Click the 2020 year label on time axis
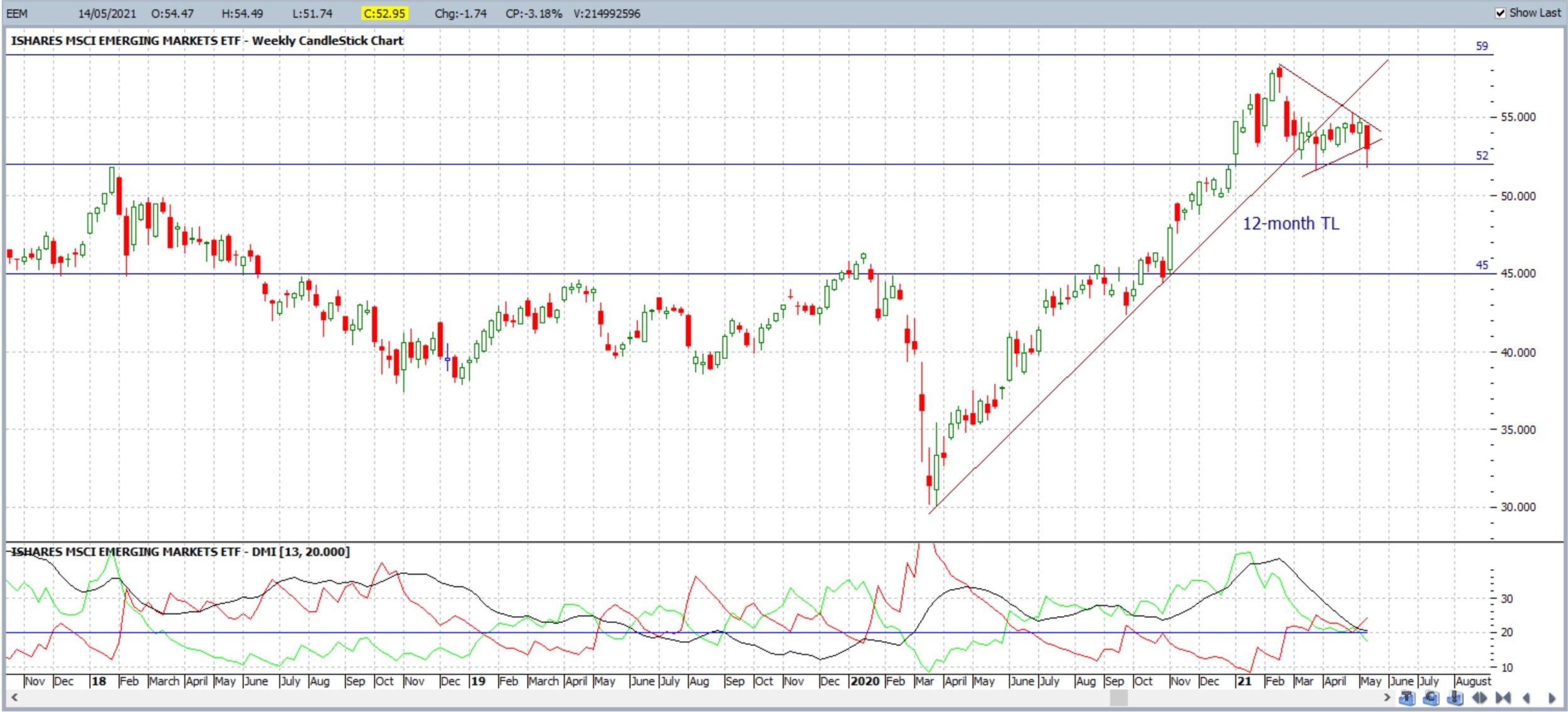 tap(864, 681)
